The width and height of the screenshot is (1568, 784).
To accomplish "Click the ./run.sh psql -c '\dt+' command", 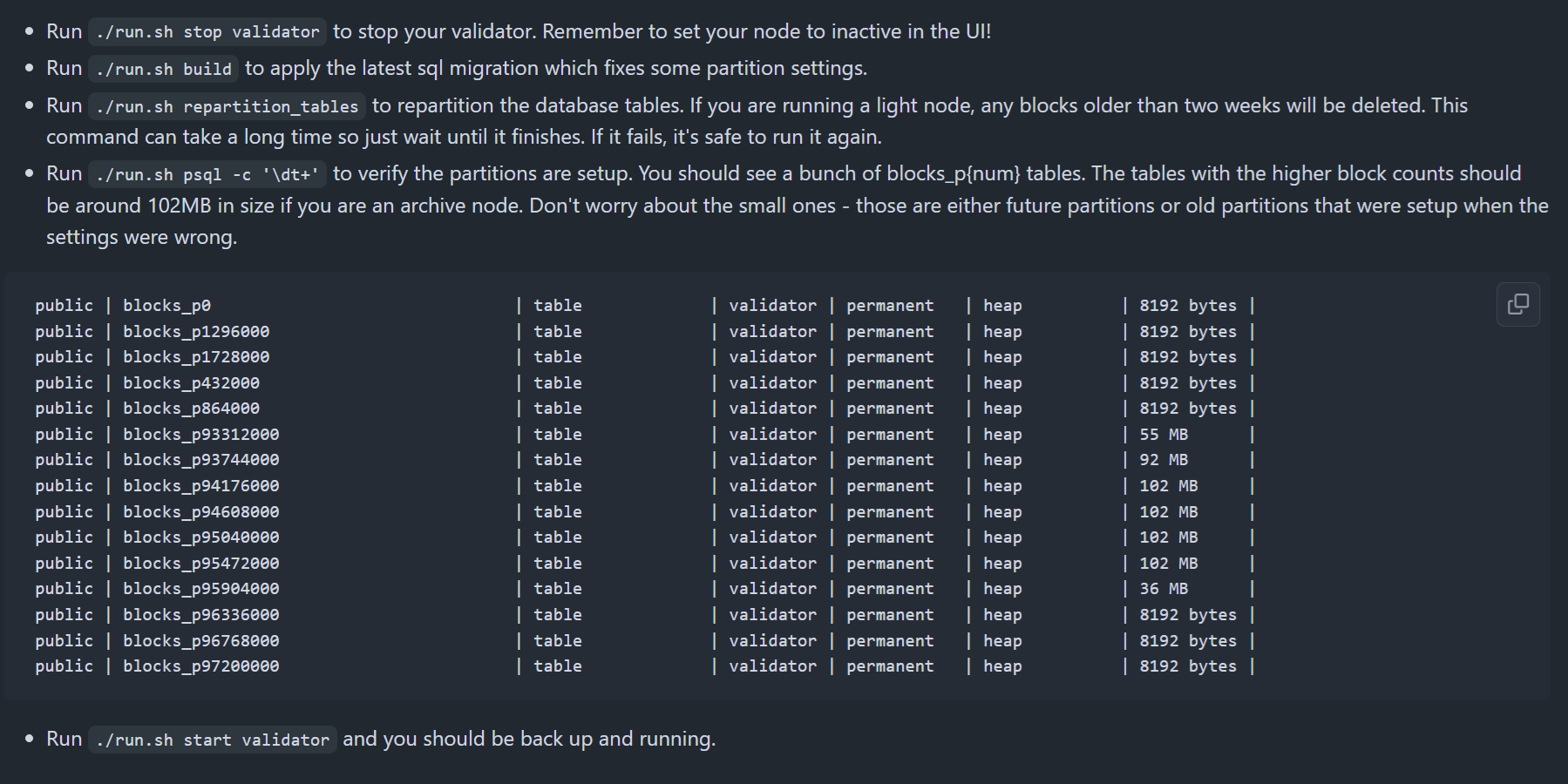I will (x=207, y=174).
